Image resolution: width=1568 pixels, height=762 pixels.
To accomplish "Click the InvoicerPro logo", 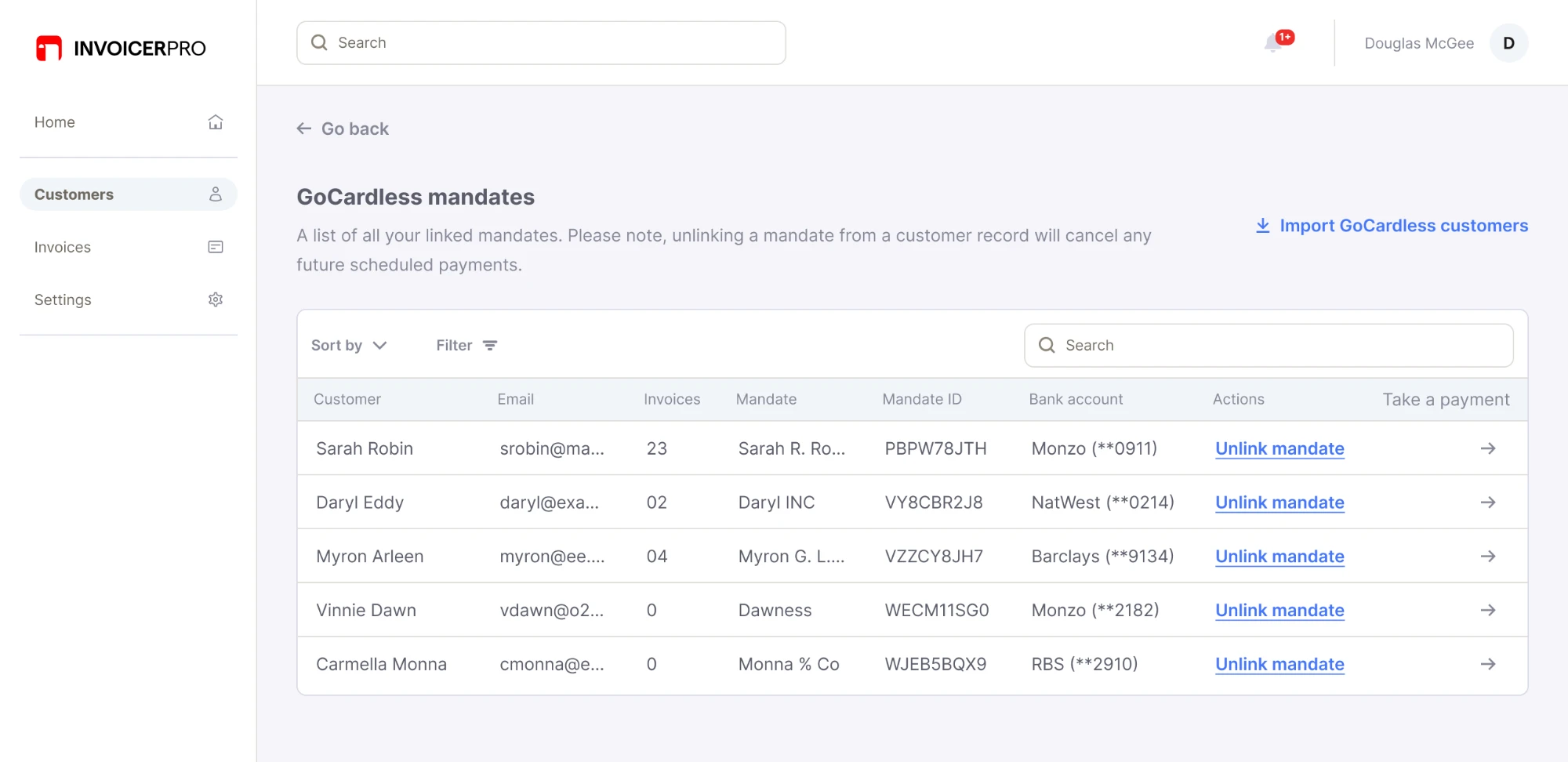I will click(121, 48).
